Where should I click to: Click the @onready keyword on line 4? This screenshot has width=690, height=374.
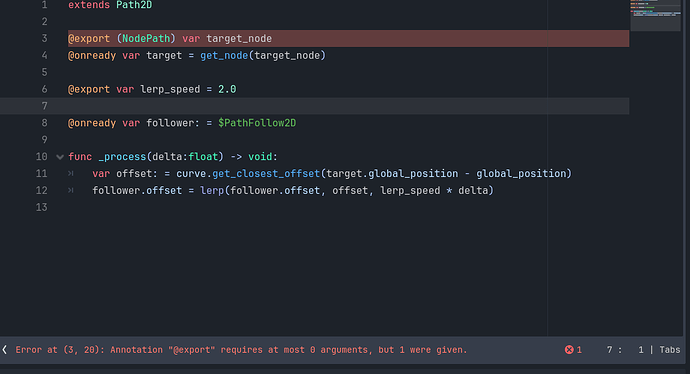[x=92, y=55]
